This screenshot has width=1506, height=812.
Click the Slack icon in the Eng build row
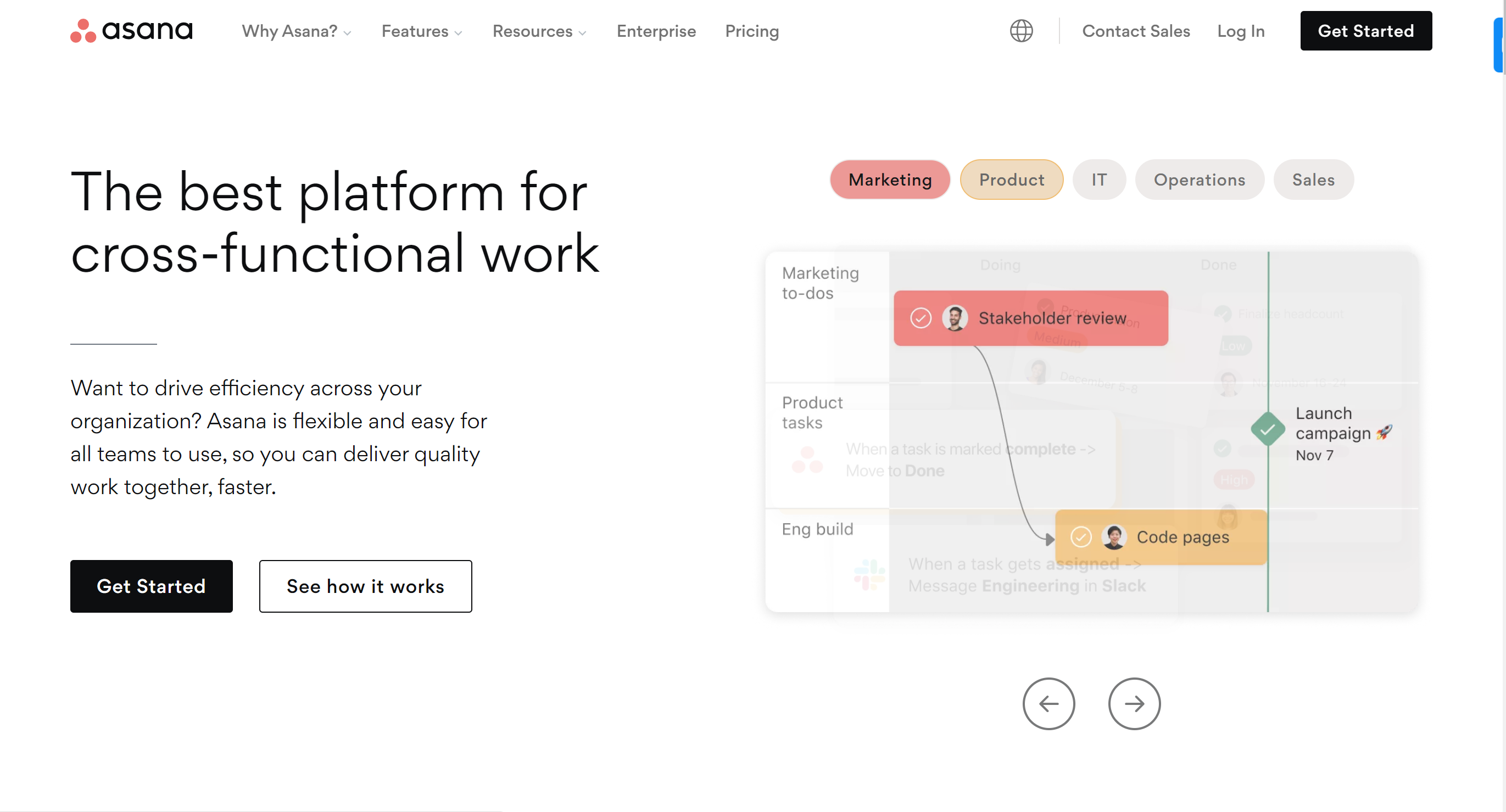point(868,574)
